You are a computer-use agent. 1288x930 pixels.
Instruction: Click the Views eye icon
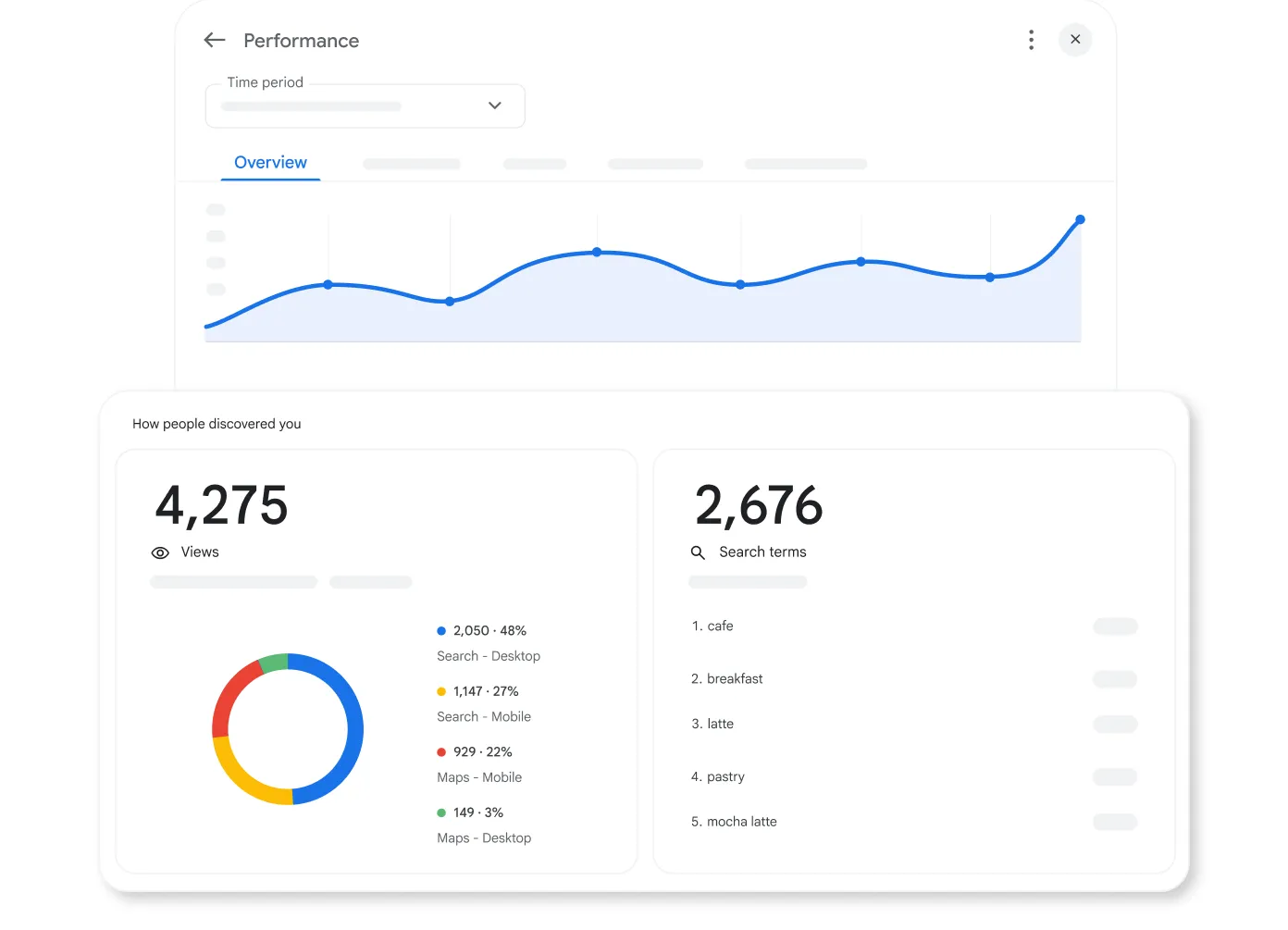159,552
